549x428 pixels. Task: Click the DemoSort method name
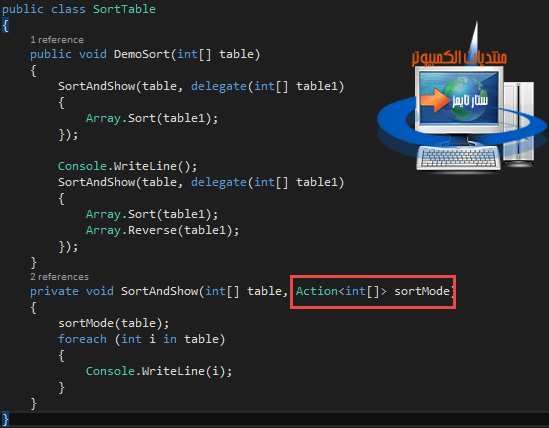click(x=142, y=54)
